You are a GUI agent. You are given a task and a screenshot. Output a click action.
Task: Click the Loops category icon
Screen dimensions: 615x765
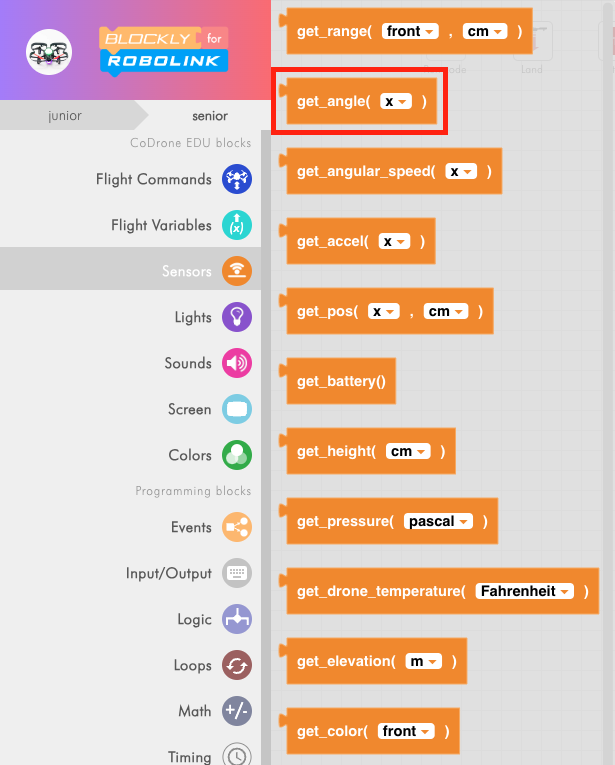(237, 665)
